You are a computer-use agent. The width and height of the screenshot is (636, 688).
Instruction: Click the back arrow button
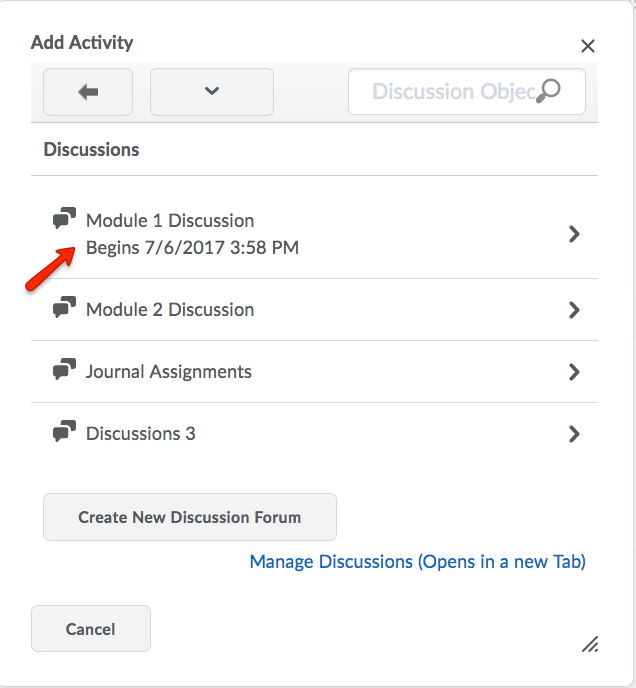tap(88, 92)
